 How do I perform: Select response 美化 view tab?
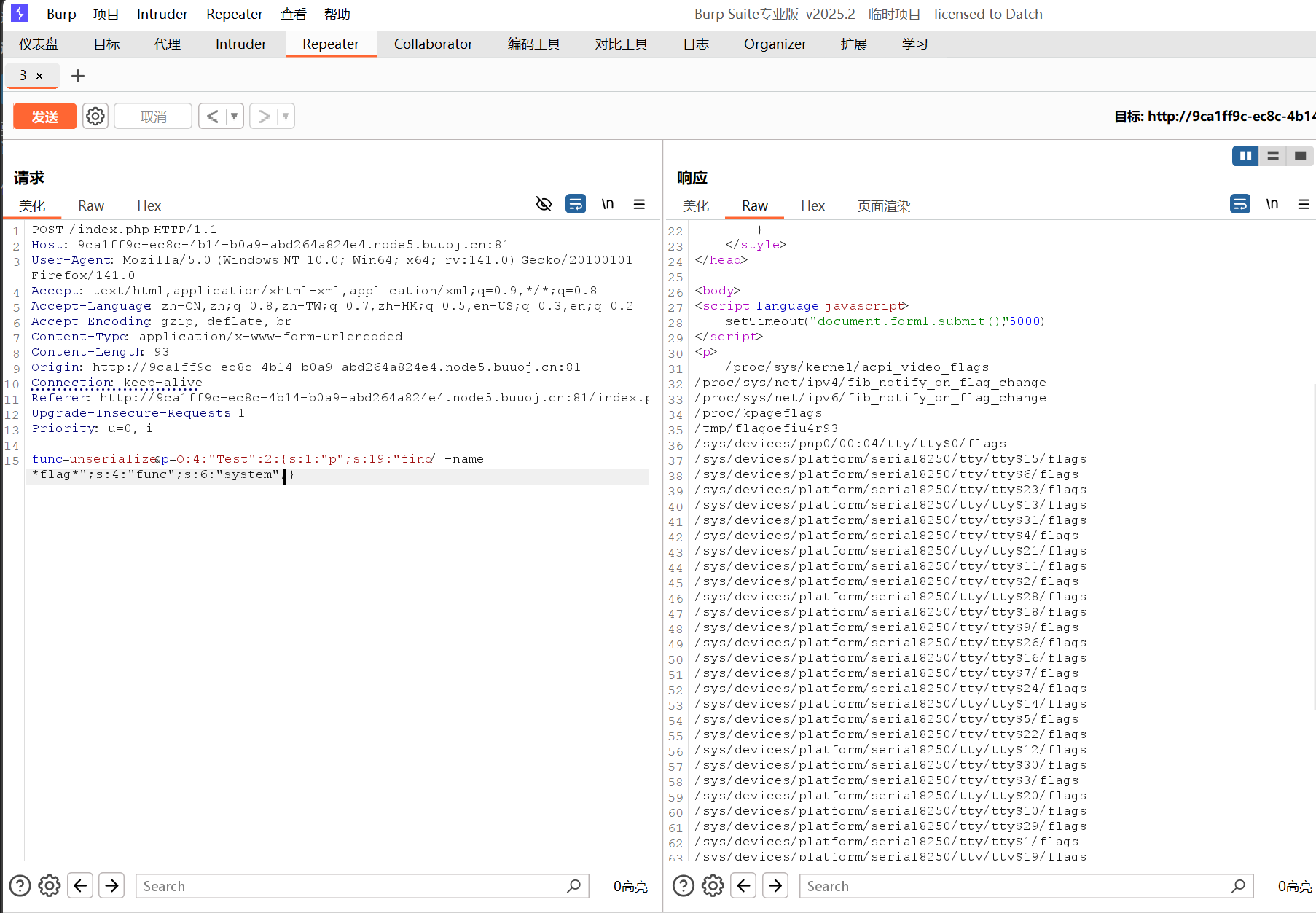(696, 205)
